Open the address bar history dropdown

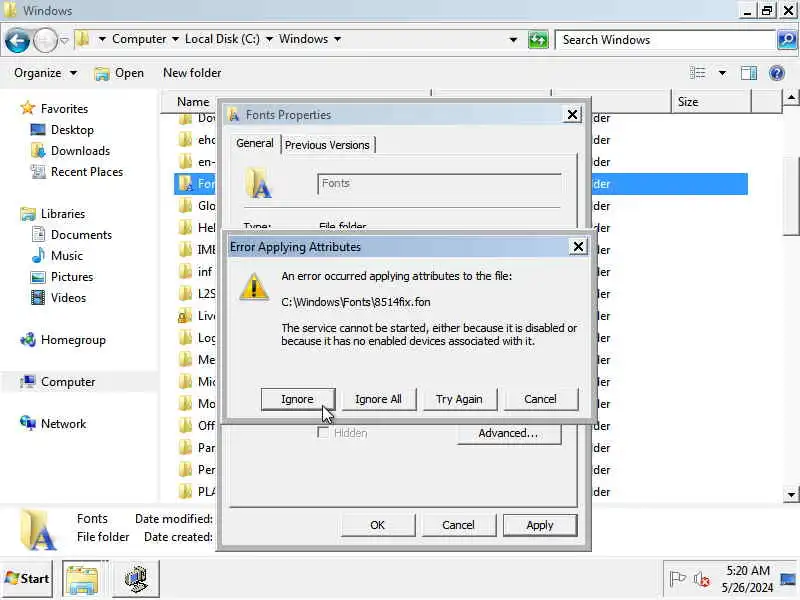click(513, 40)
